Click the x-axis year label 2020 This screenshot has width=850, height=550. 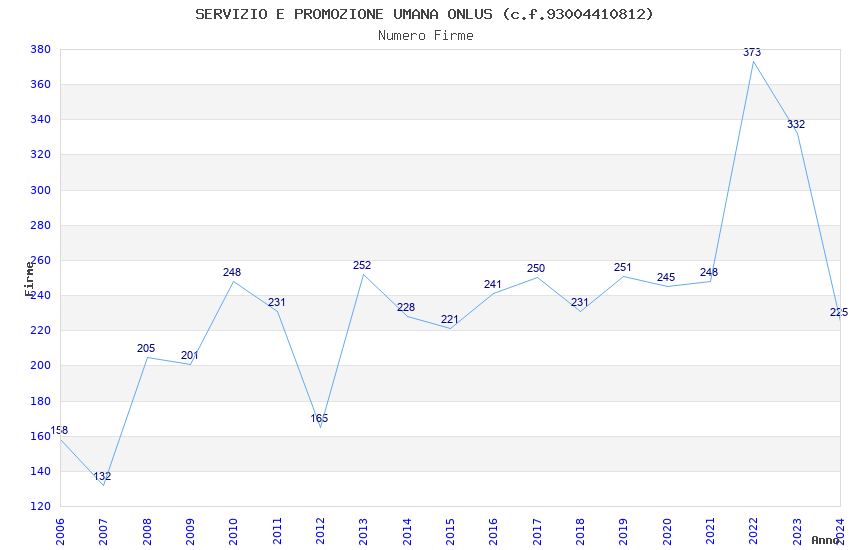pyautogui.click(x=667, y=532)
